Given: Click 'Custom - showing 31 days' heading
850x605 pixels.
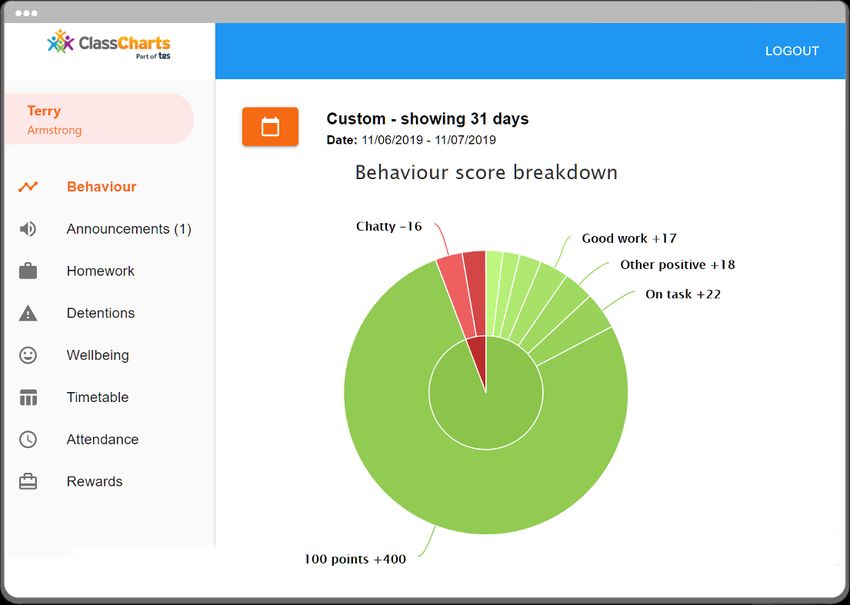Looking at the screenshot, I should tap(427, 119).
